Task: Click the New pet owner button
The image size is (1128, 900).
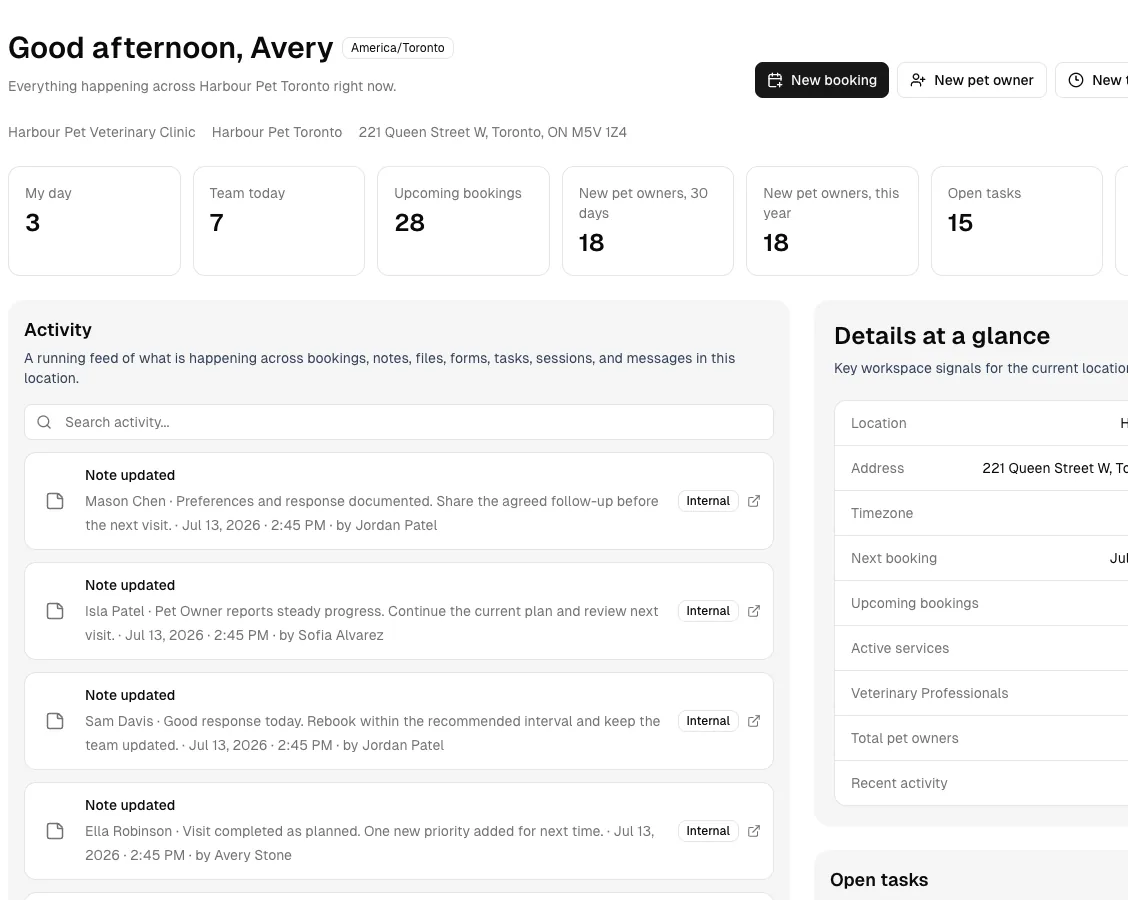Action: [x=971, y=80]
